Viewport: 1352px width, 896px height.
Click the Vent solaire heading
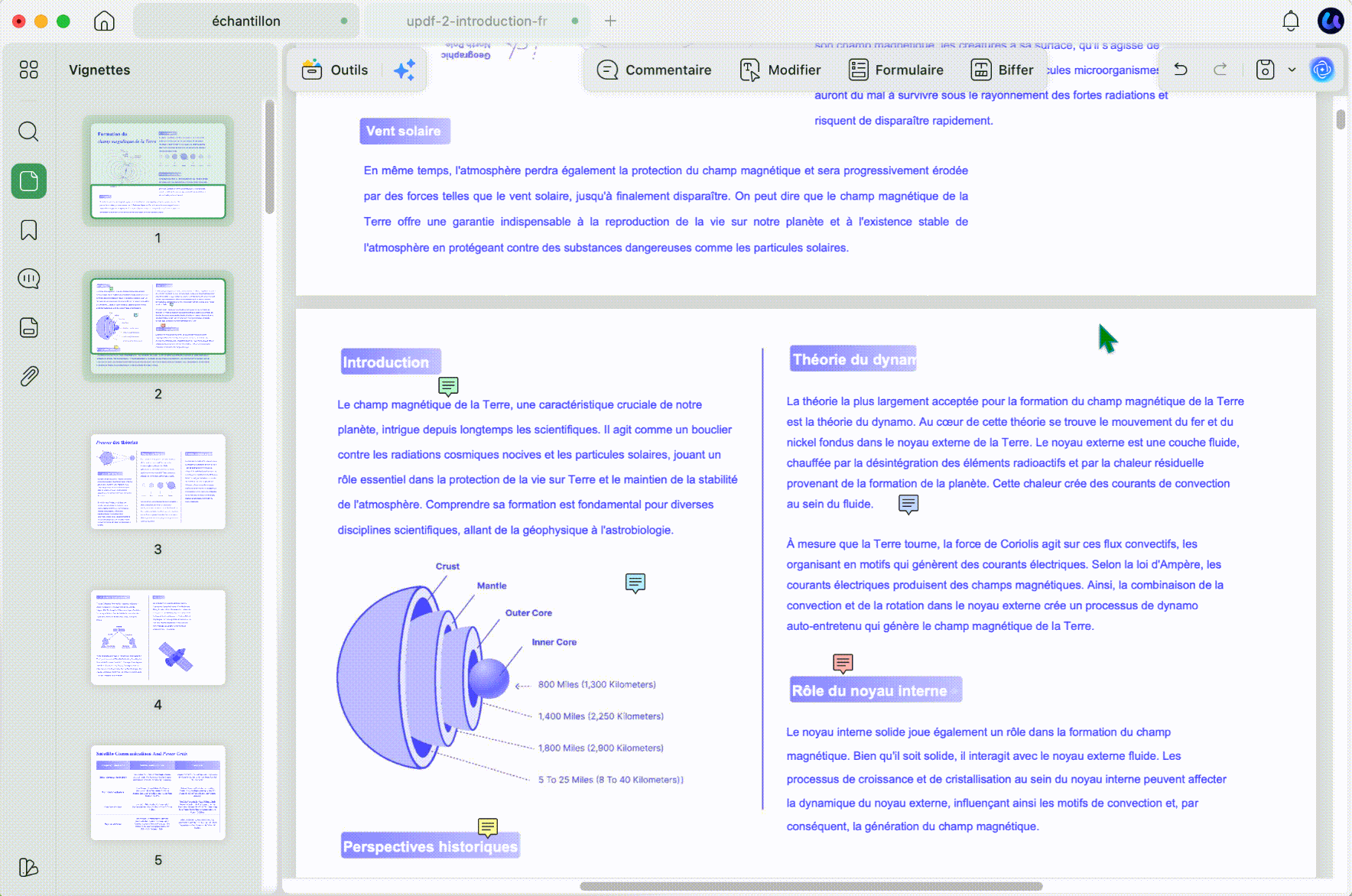(404, 131)
